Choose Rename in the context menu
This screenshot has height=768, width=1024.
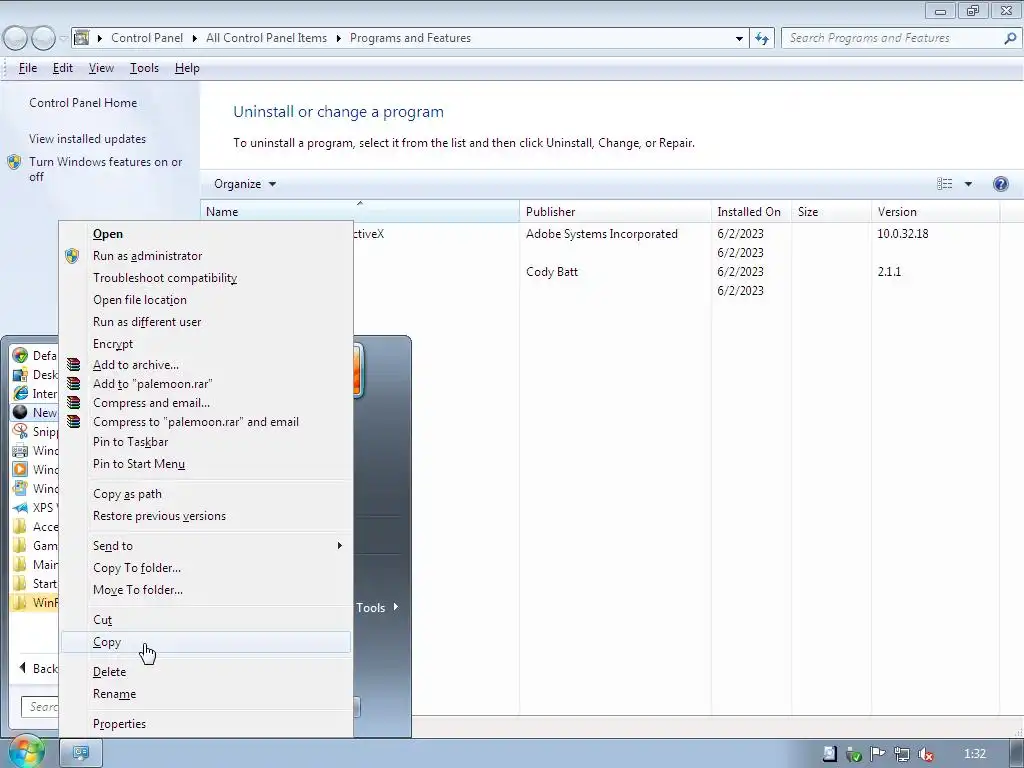tap(206, 694)
